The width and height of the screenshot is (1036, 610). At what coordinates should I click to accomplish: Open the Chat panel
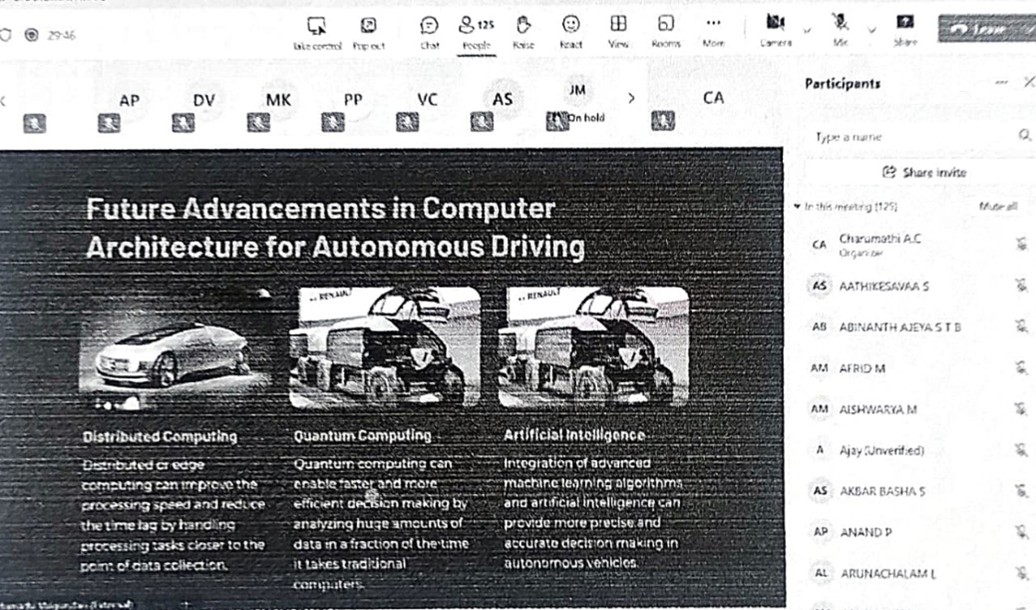click(429, 26)
